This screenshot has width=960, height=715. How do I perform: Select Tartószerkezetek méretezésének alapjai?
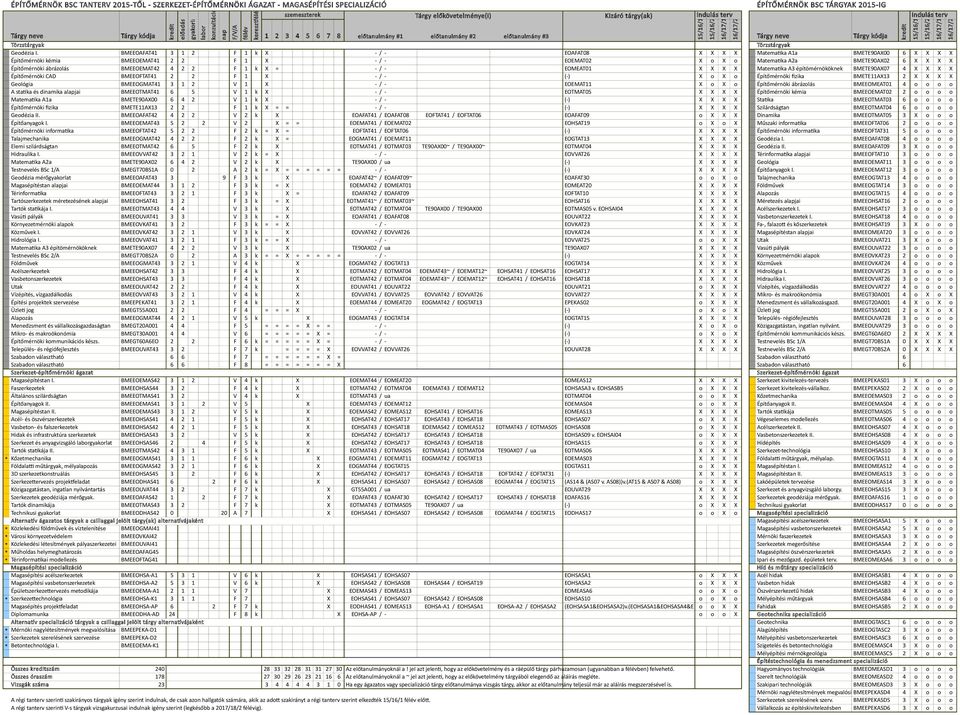[59, 201]
